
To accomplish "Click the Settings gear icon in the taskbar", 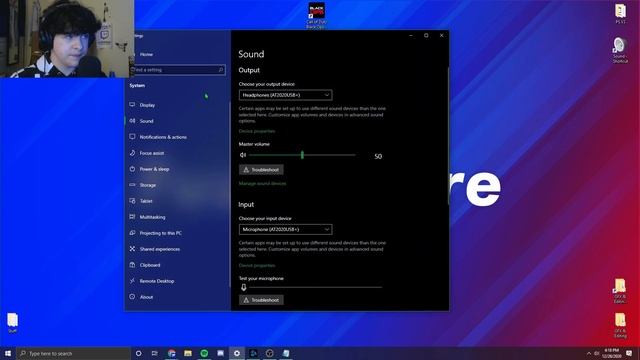I will tap(237, 353).
